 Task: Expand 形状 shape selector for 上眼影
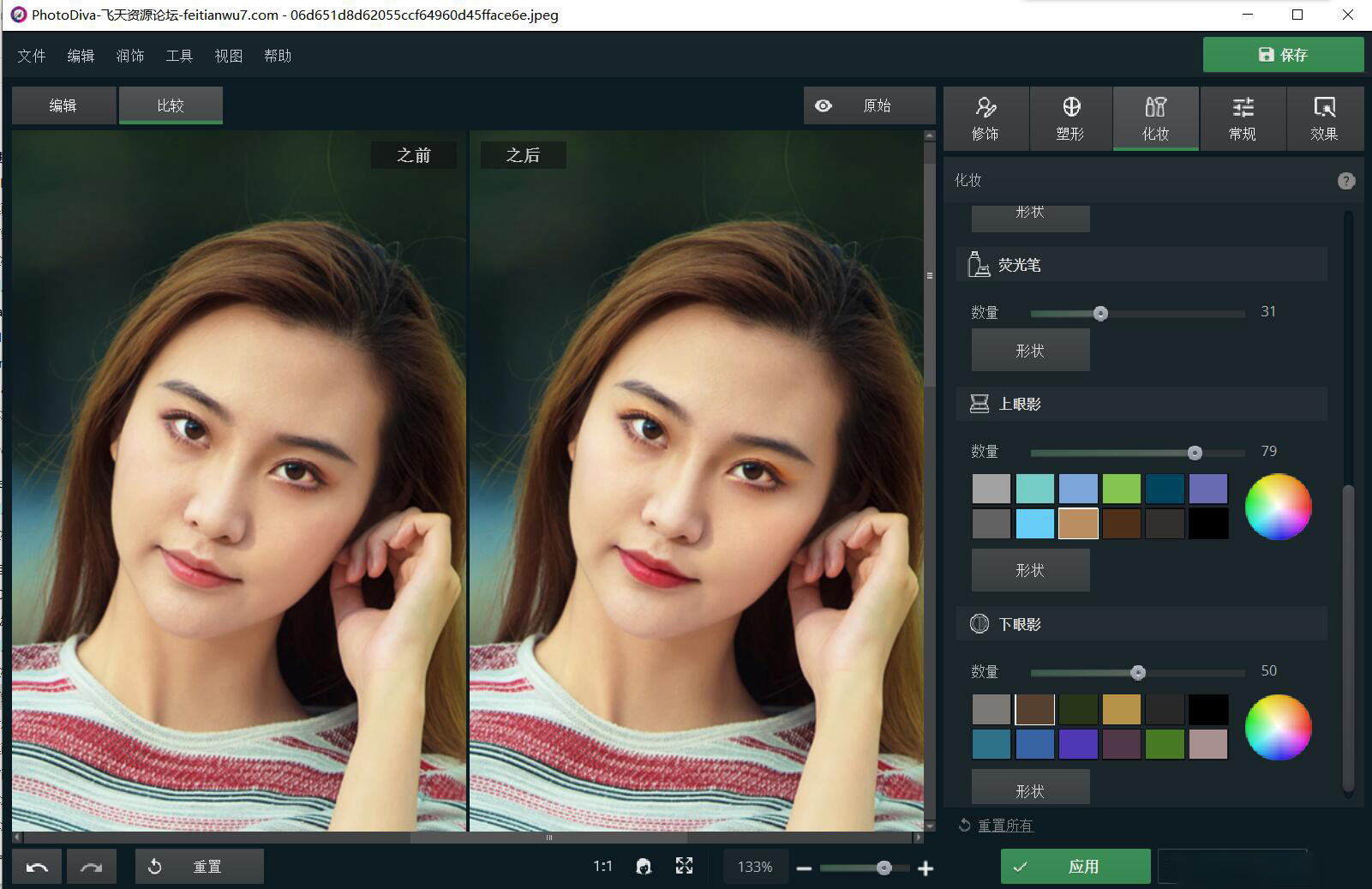[x=1031, y=569]
